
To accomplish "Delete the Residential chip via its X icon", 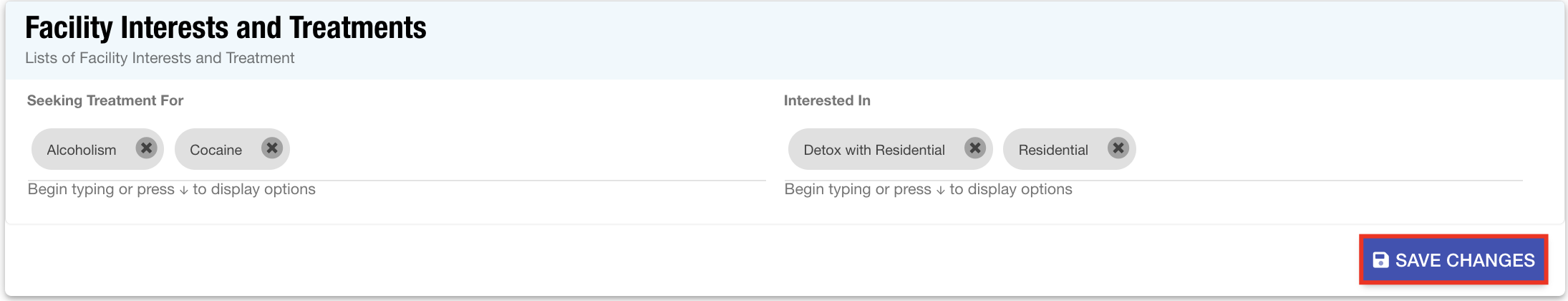I will [x=1118, y=148].
